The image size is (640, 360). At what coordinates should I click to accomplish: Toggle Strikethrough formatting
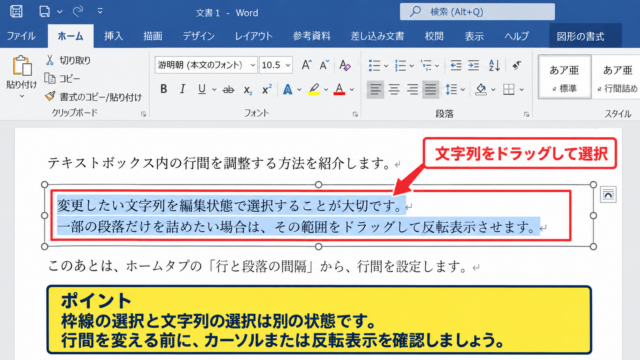(229, 90)
